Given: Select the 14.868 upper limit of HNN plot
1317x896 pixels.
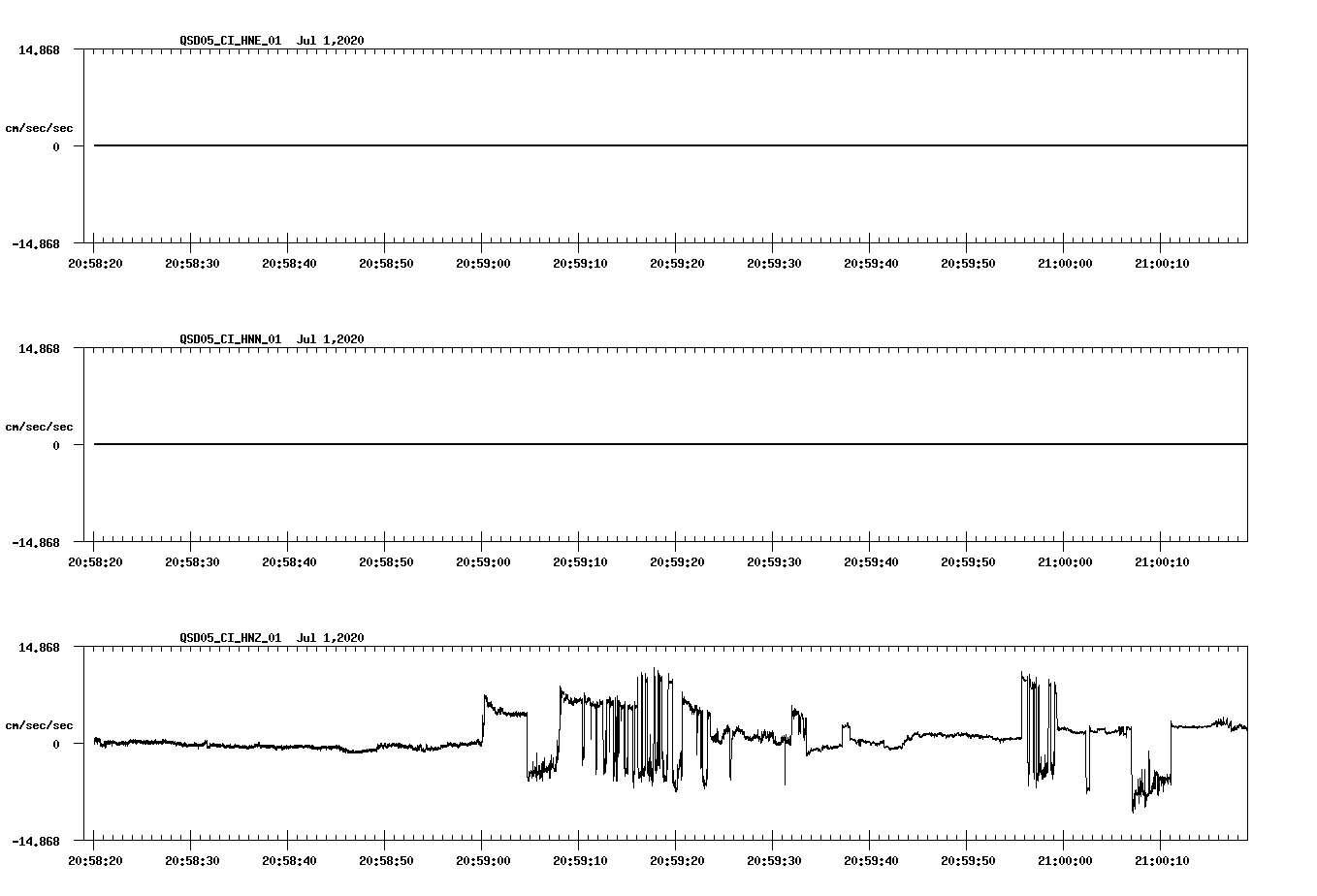Looking at the screenshot, I should [x=40, y=348].
